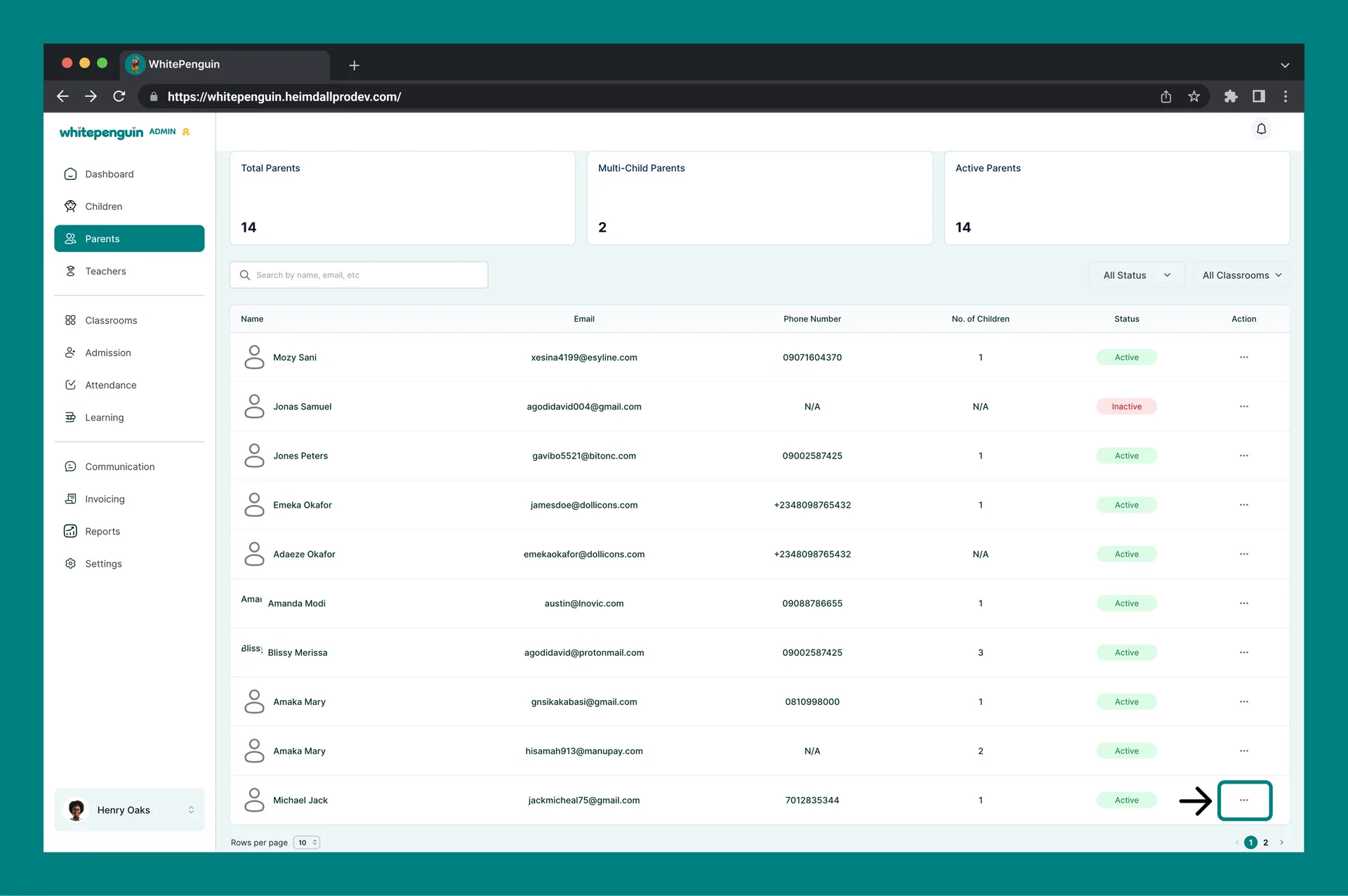Click the Active Parents card
Image resolution: width=1348 pixels, height=896 pixels.
(1117, 198)
